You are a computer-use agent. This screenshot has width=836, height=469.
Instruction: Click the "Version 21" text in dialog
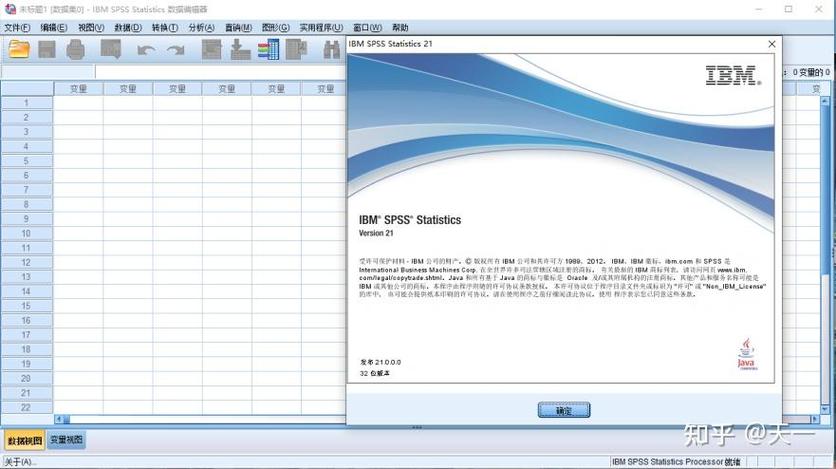pyautogui.click(x=376, y=233)
